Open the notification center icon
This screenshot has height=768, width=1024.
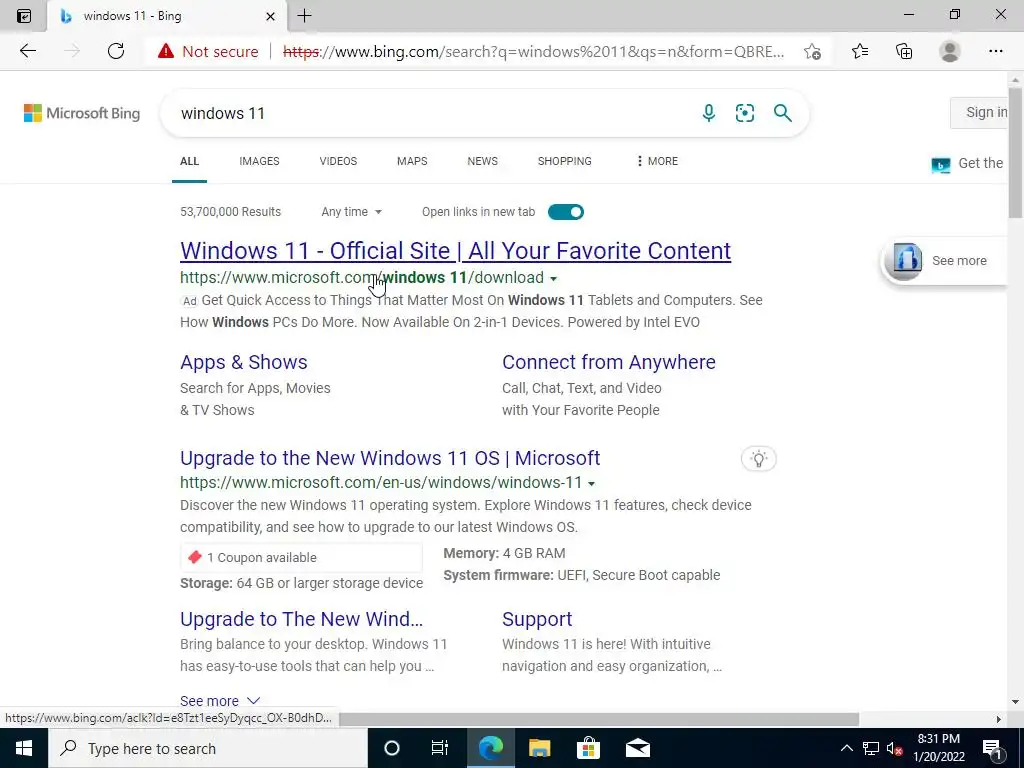click(x=993, y=748)
